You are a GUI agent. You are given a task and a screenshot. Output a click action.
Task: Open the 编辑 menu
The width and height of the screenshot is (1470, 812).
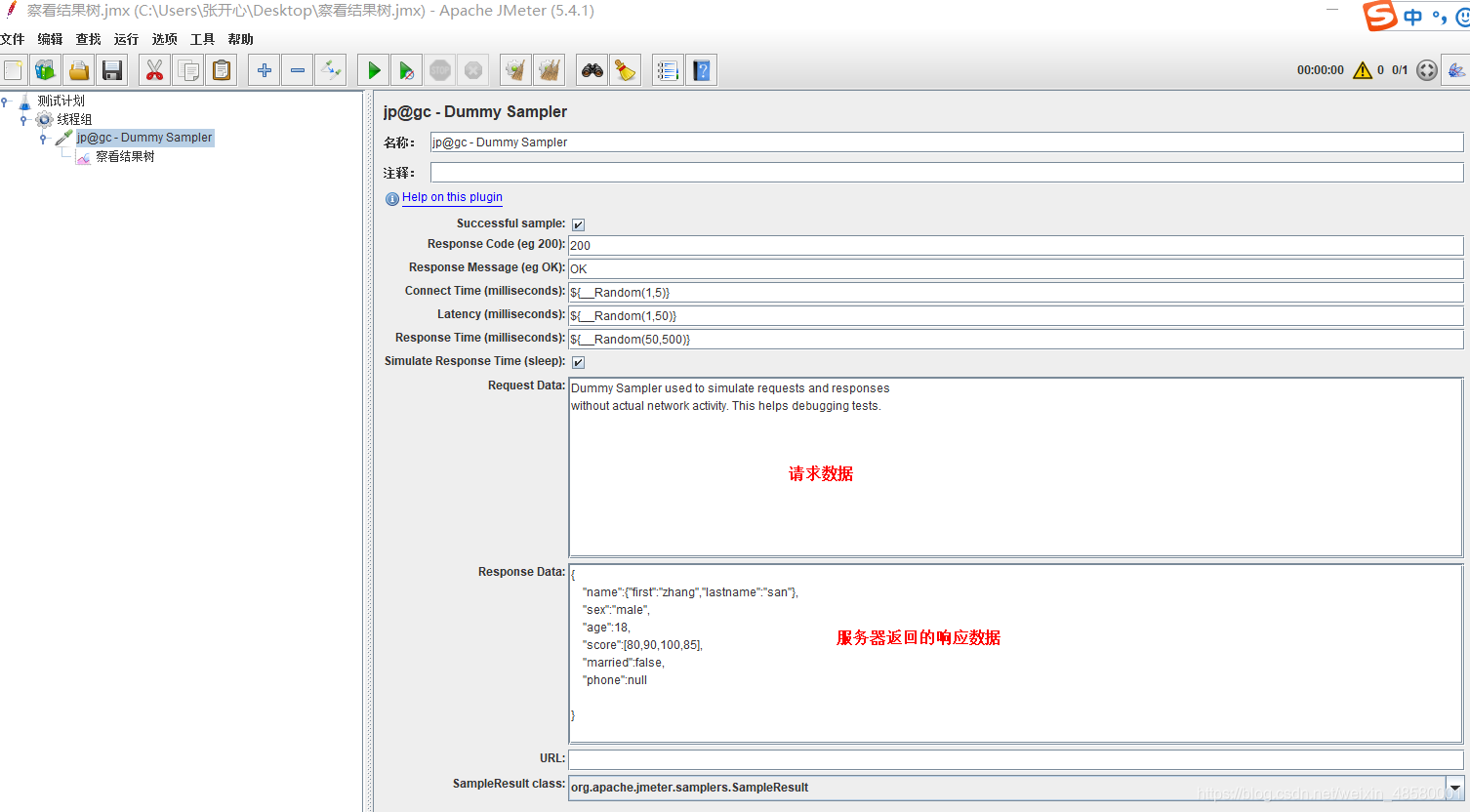[x=50, y=39]
